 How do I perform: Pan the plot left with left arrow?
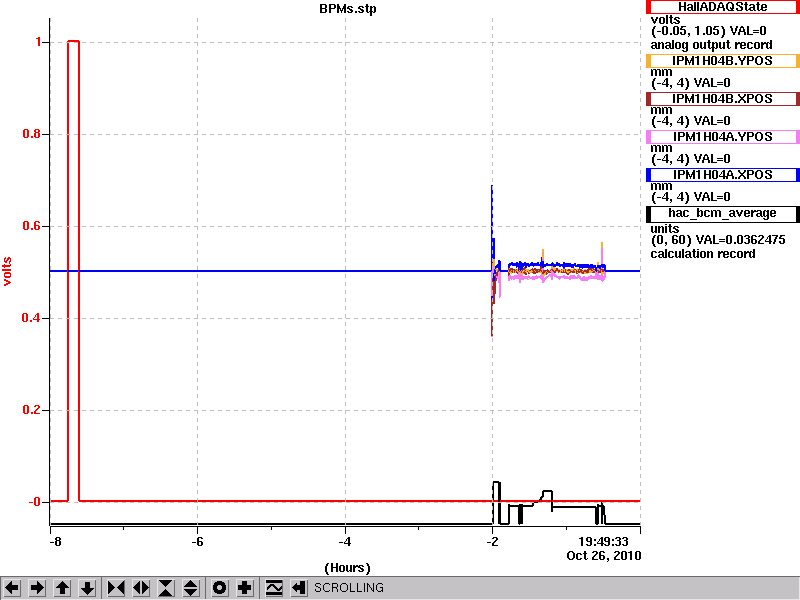pyautogui.click(x=12, y=588)
